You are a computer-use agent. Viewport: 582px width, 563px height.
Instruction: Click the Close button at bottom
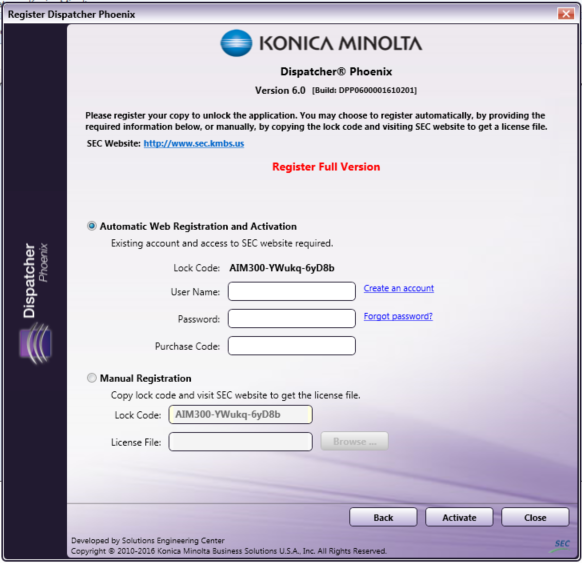535,517
